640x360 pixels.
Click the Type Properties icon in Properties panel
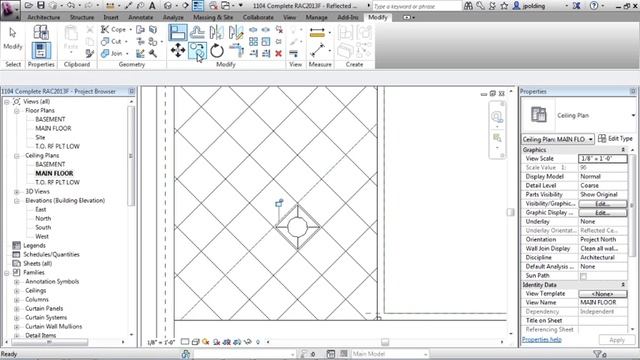(x=41, y=32)
